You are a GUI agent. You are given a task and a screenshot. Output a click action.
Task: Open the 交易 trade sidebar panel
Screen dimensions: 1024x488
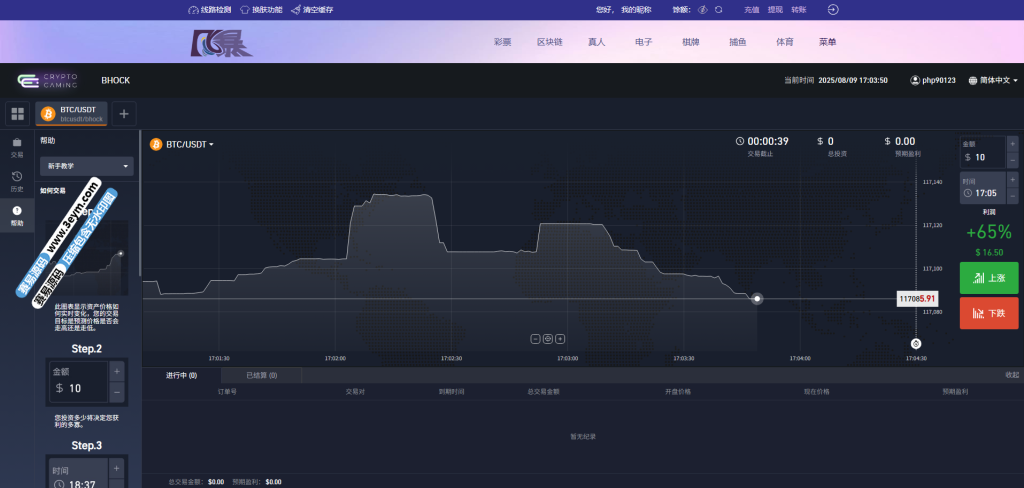[17, 147]
